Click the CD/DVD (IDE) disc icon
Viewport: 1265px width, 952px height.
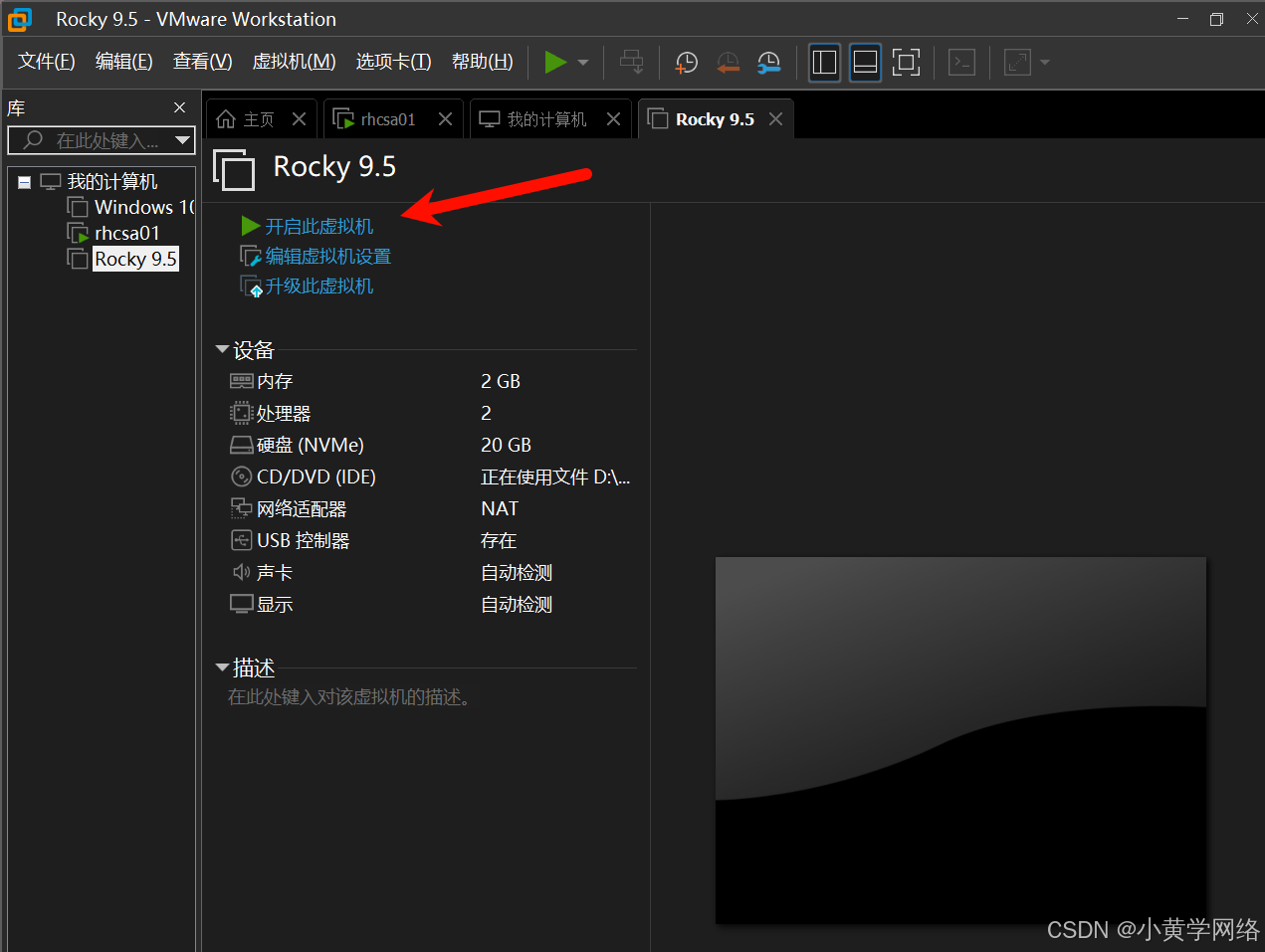tap(241, 476)
